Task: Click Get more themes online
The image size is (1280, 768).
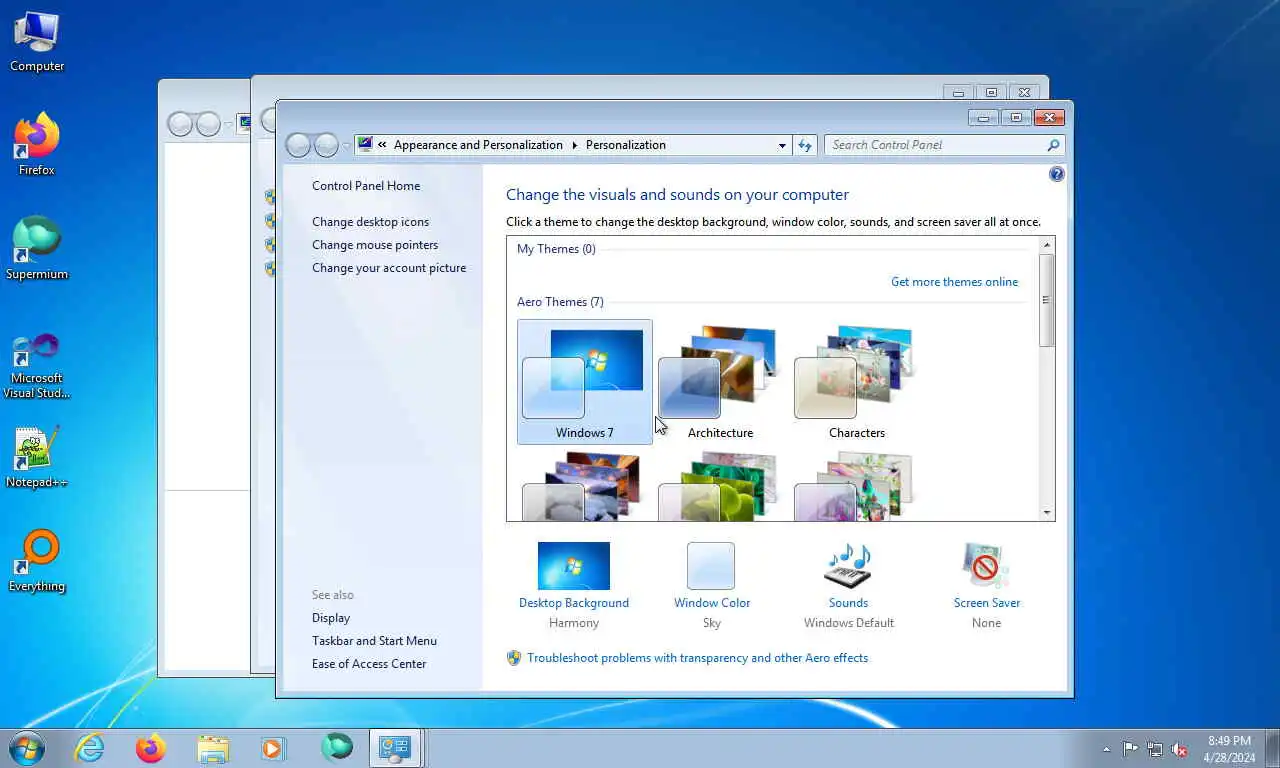Action: click(954, 282)
